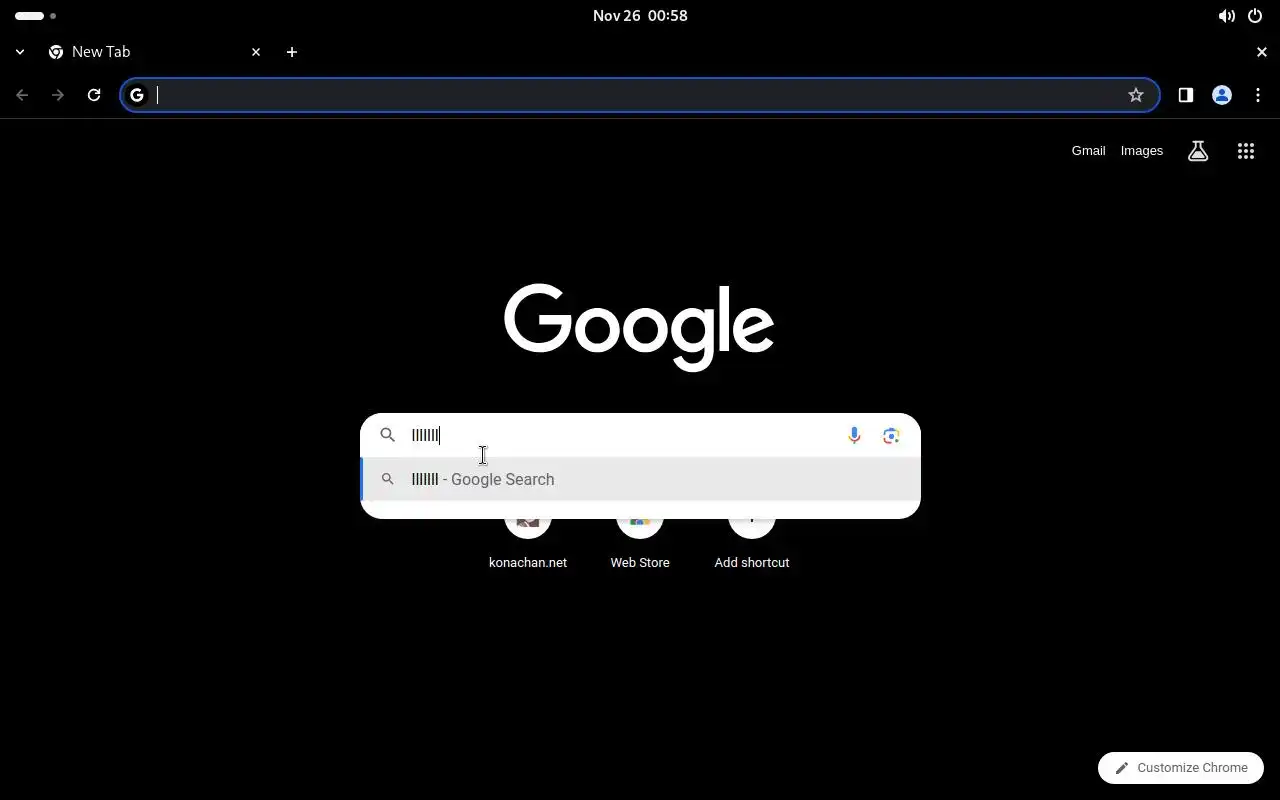1280x800 pixels.
Task: Open the konachan.net shortcut
Action: (528, 545)
